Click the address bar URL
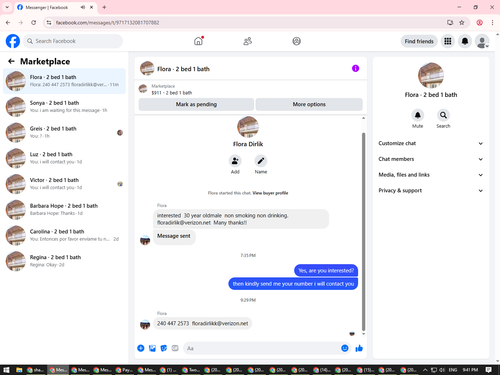 (107, 23)
